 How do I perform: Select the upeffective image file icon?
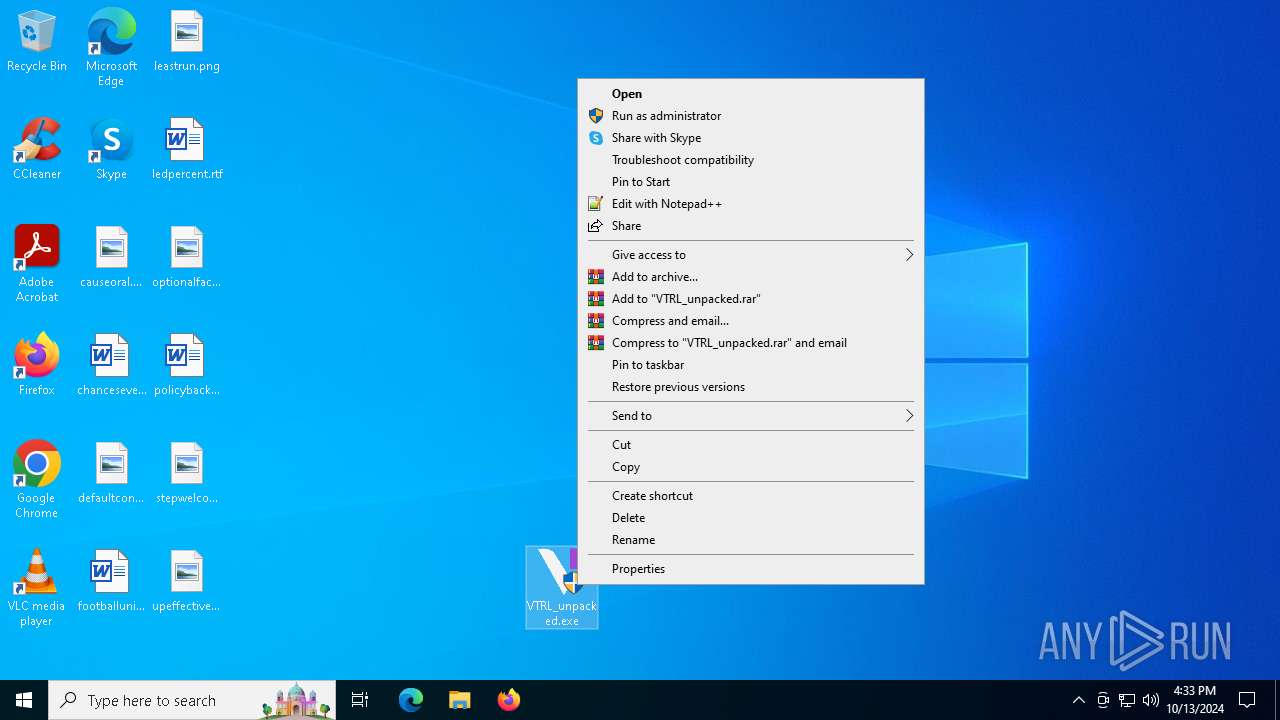[187, 582]
